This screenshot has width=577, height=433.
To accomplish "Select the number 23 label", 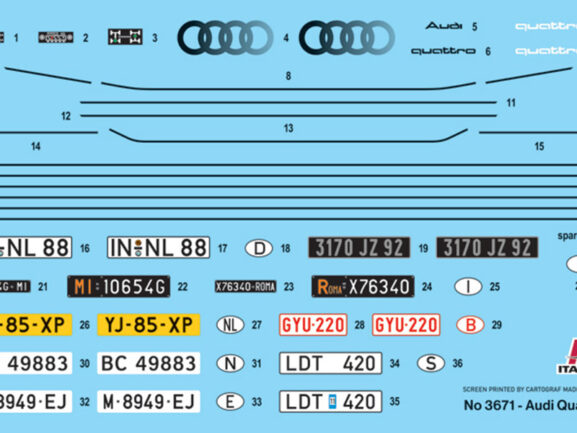I will click(289, 287).
